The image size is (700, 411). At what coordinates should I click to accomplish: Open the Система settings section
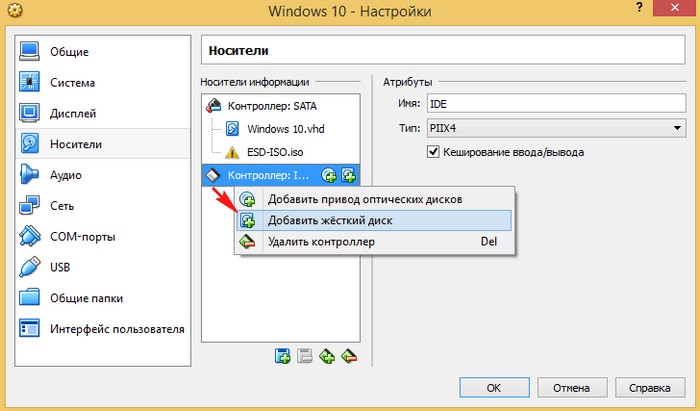pyautogui.click(x=71, y=82)
